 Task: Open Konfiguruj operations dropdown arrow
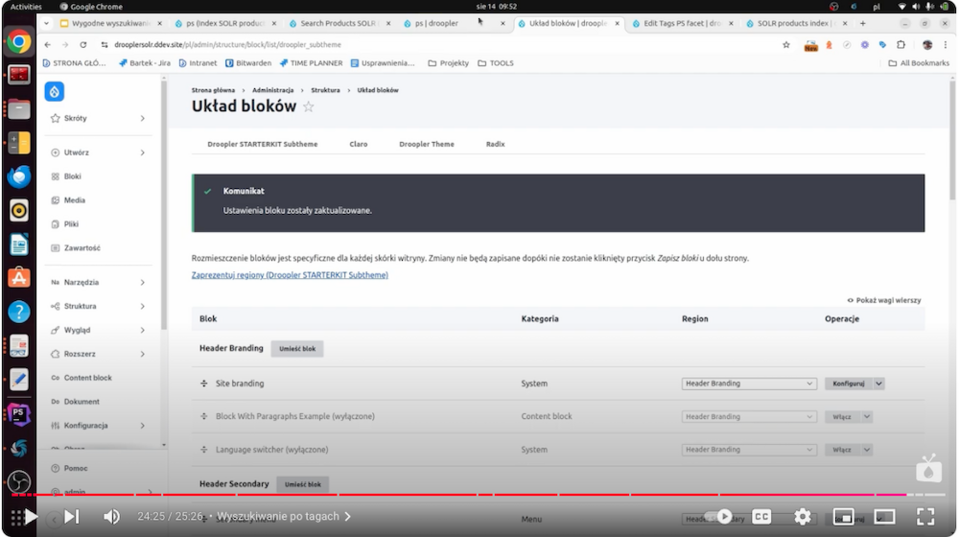pyautogui.click(x=878, y=383)
